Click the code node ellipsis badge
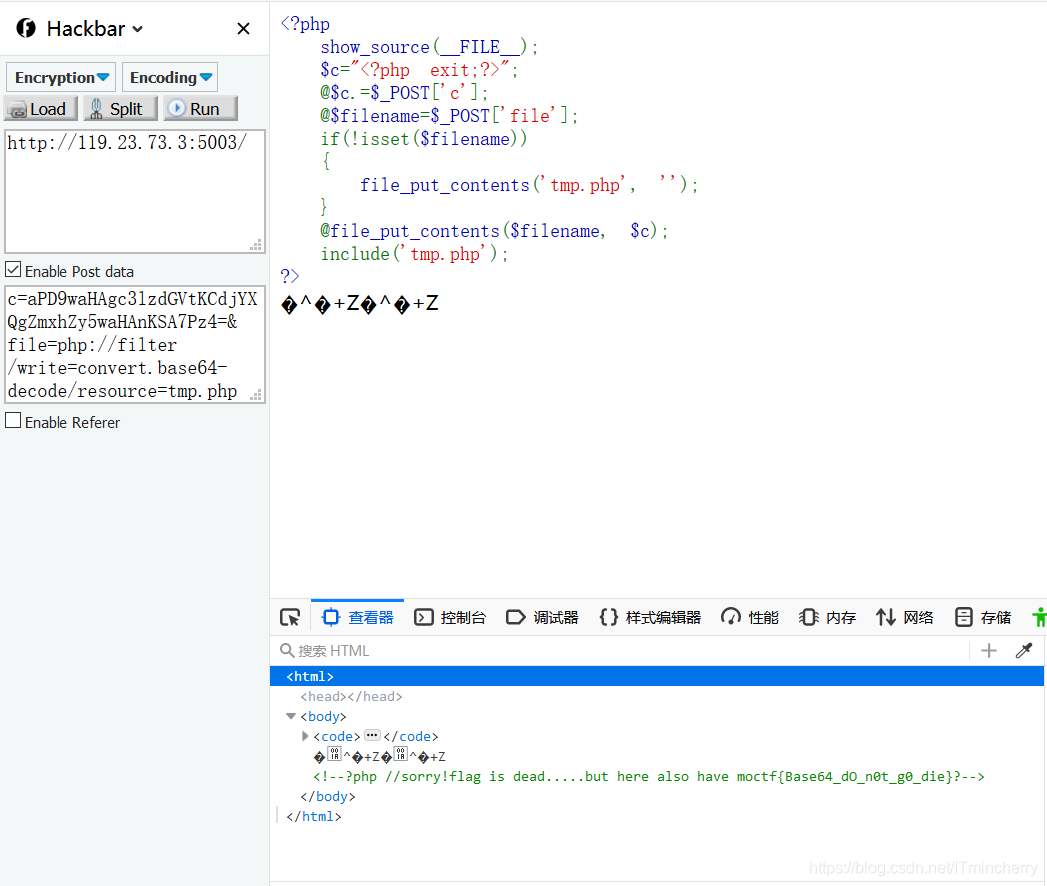Viewport: 1047px width, 886px height. pyautogui.click(x=372, y=735)
